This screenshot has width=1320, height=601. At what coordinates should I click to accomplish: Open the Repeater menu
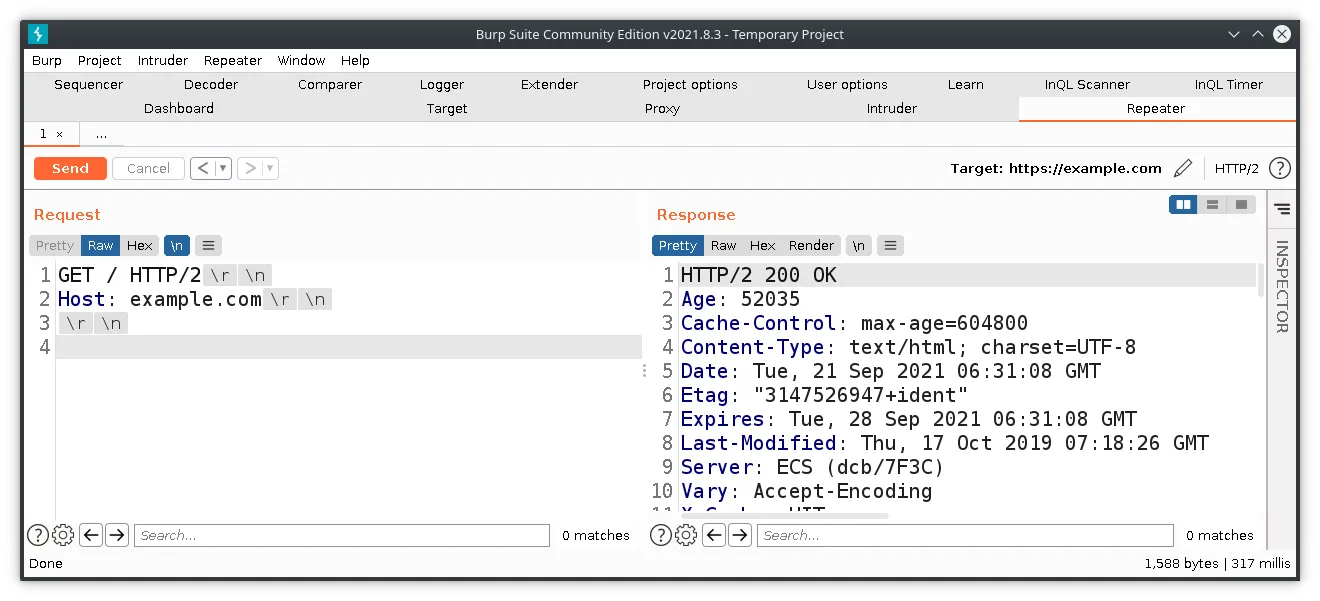pos(233,60)
